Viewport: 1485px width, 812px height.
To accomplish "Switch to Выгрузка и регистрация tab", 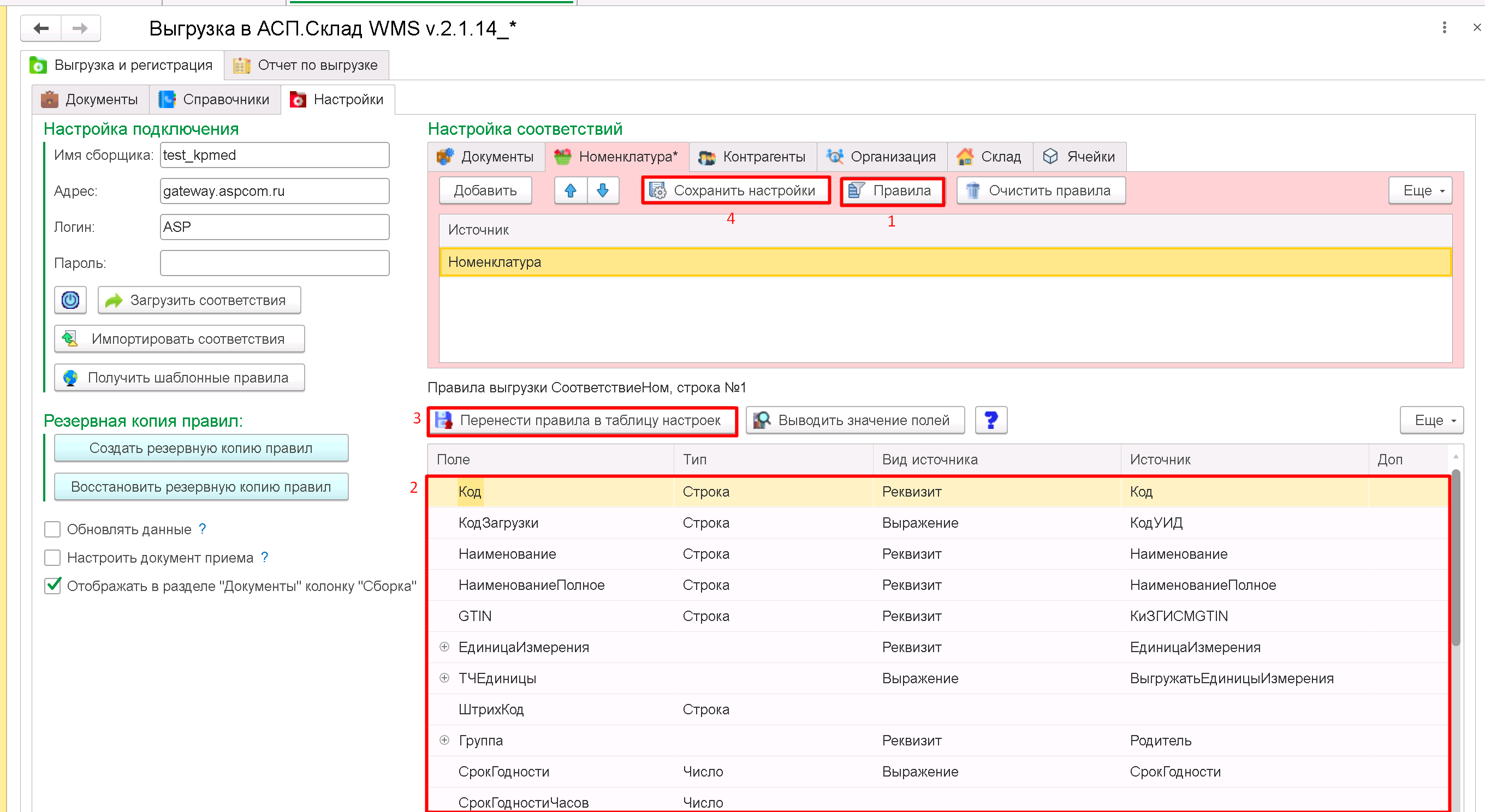I will tap(122, 65).
